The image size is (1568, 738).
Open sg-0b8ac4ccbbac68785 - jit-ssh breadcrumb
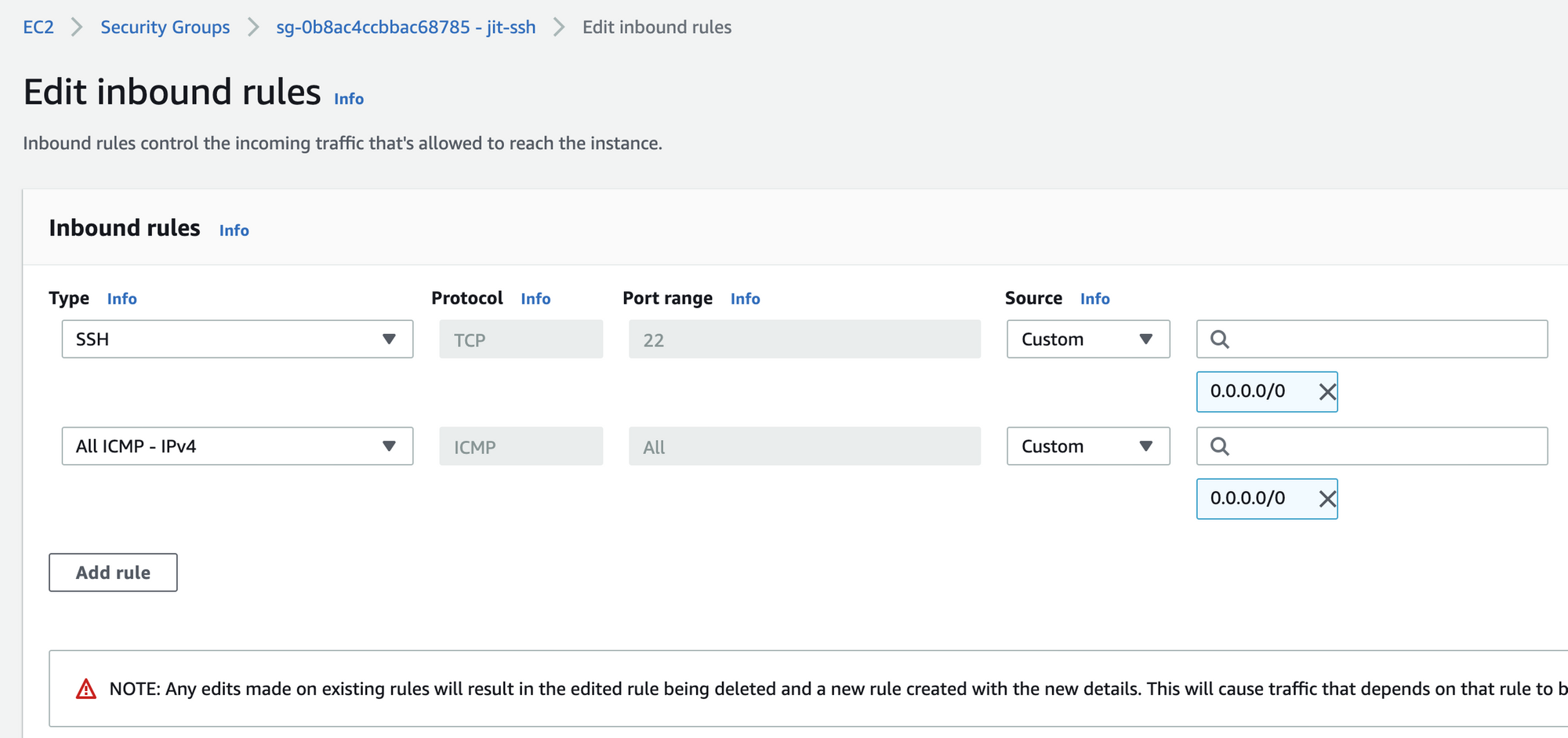405,27
